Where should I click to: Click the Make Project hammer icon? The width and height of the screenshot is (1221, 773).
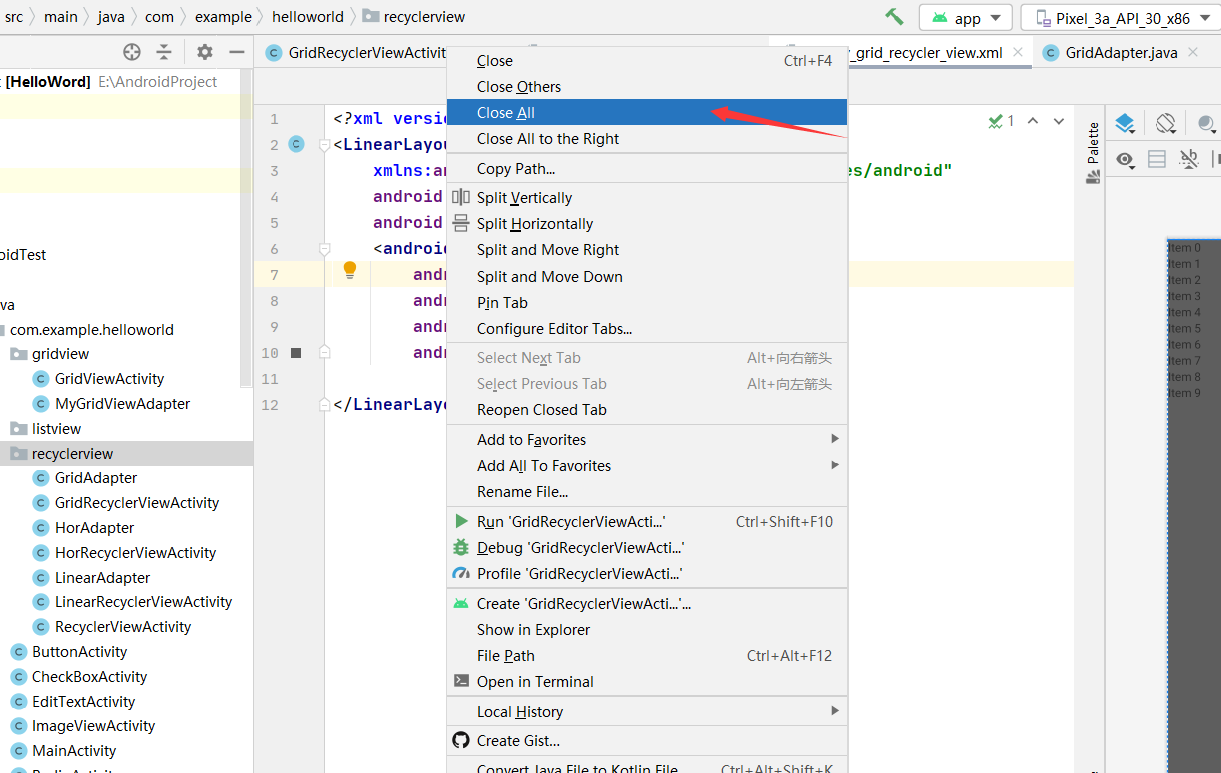[x=894, y=17]
